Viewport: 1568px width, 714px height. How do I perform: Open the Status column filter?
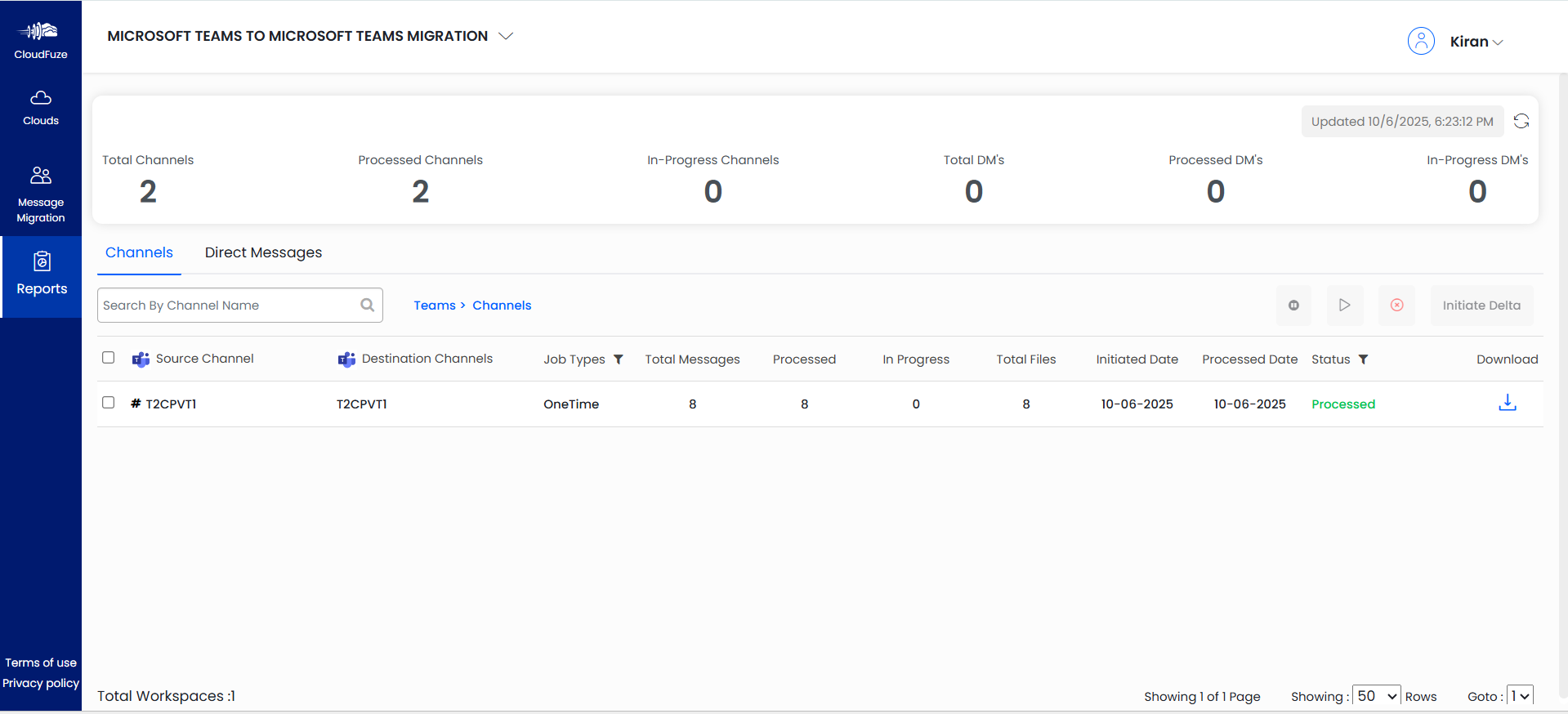coord(1363,359)
